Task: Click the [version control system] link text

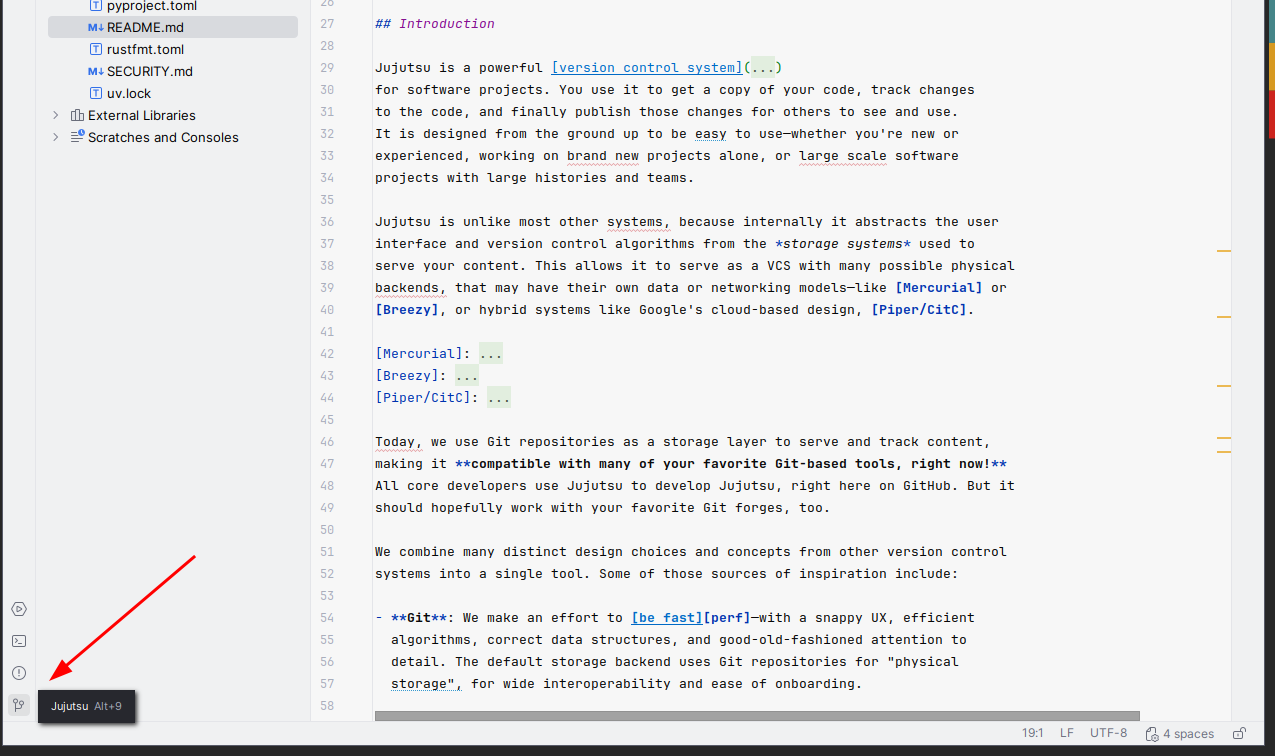Action: 647,68
